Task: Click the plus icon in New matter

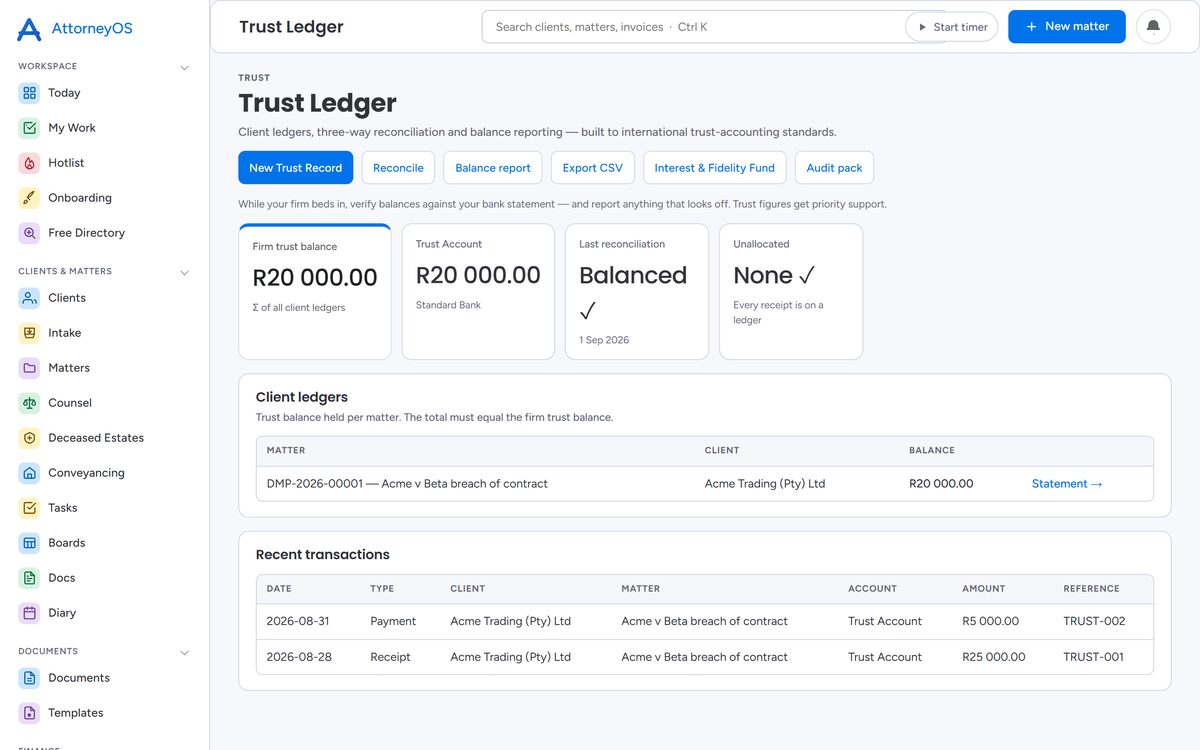Action: (x=1032, y=27)
